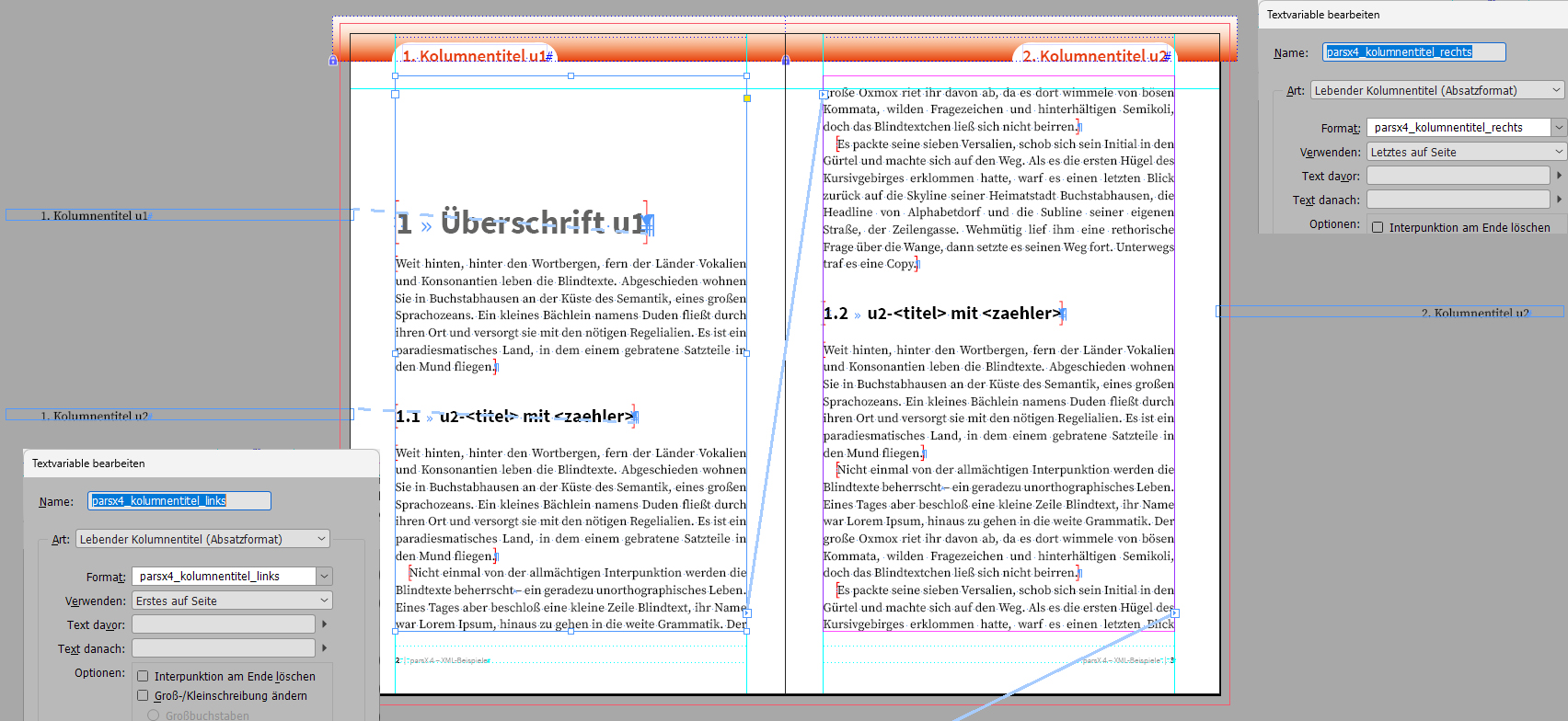Click the Text danach field in links dialog
Viewport: 1568px width, 721px height.
(224, 648)
